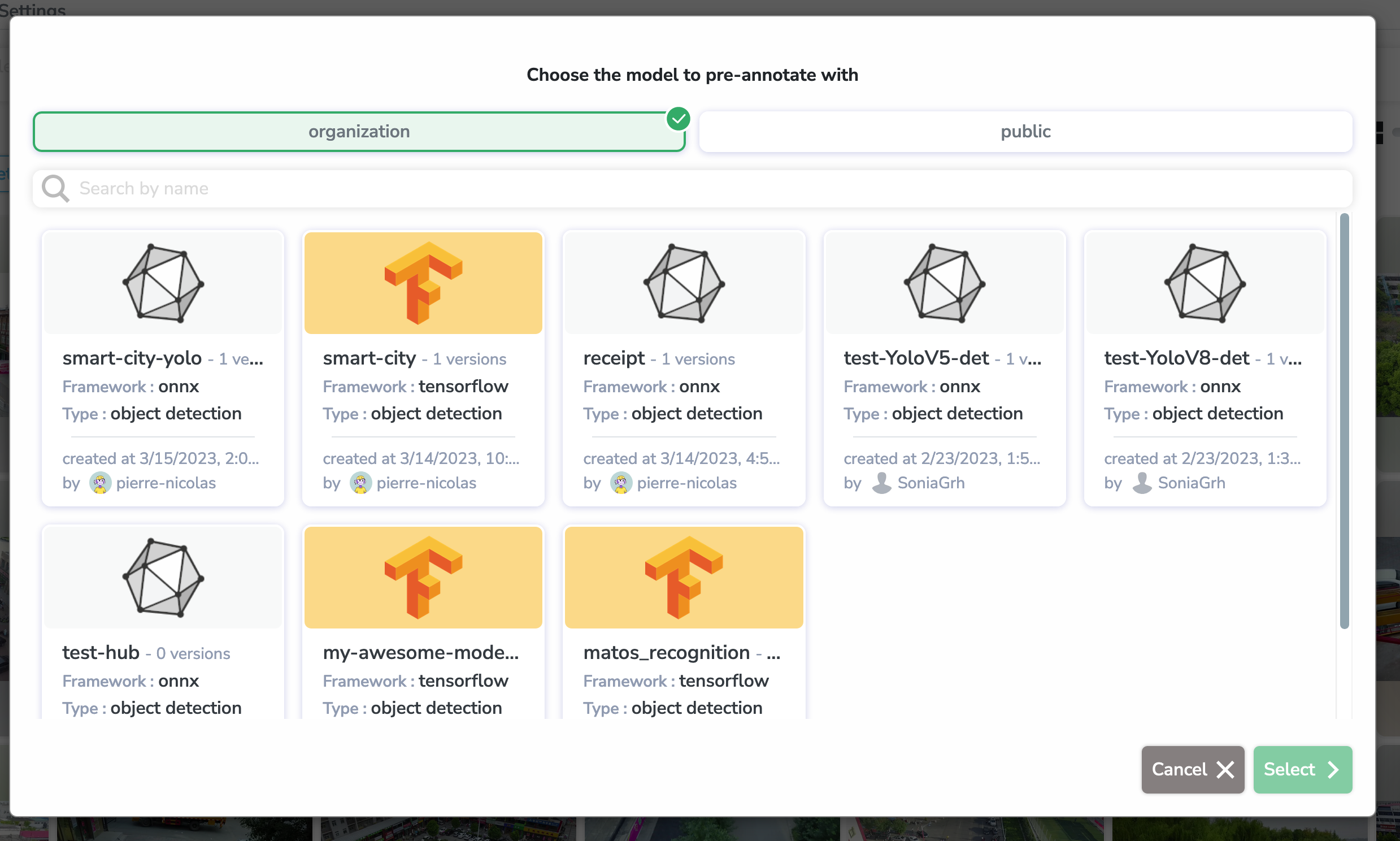
Task: Switch to the public models tab
Action: pos(1025,132)
